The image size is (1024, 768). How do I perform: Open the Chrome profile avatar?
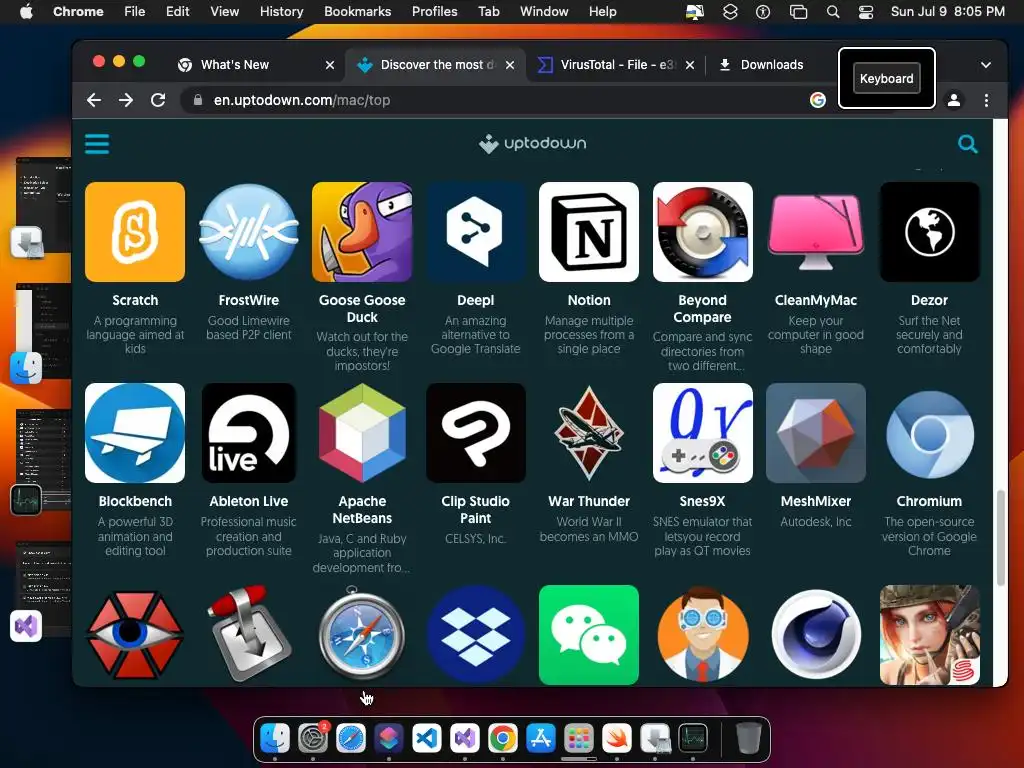coord(954,100)
